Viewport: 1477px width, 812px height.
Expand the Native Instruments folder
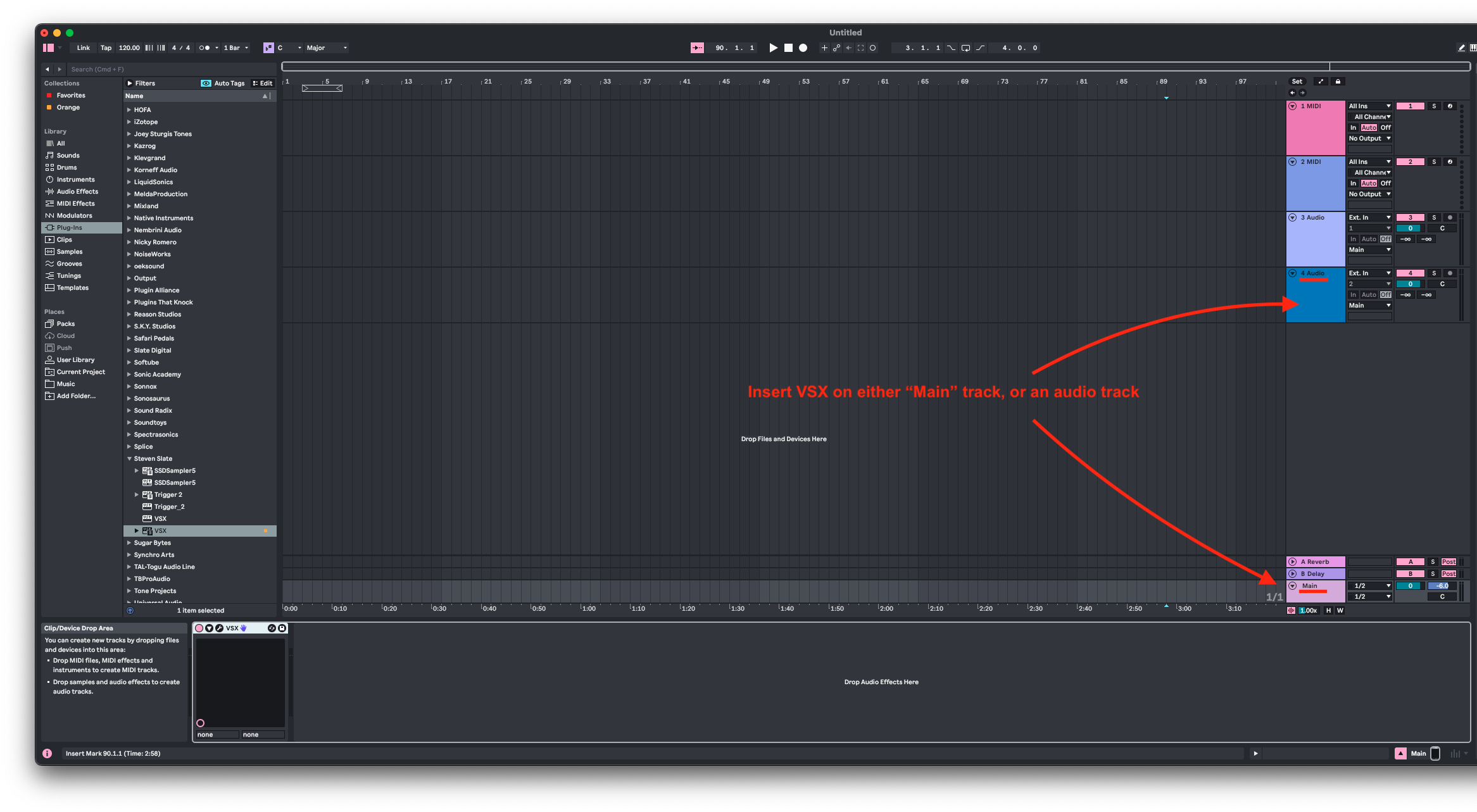click(x=129, y=218)
